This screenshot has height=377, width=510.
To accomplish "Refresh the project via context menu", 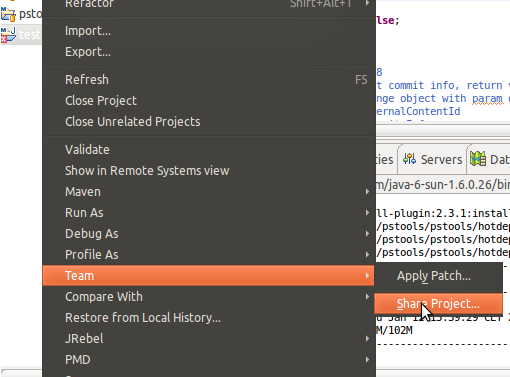I will [x=209, y=80].
